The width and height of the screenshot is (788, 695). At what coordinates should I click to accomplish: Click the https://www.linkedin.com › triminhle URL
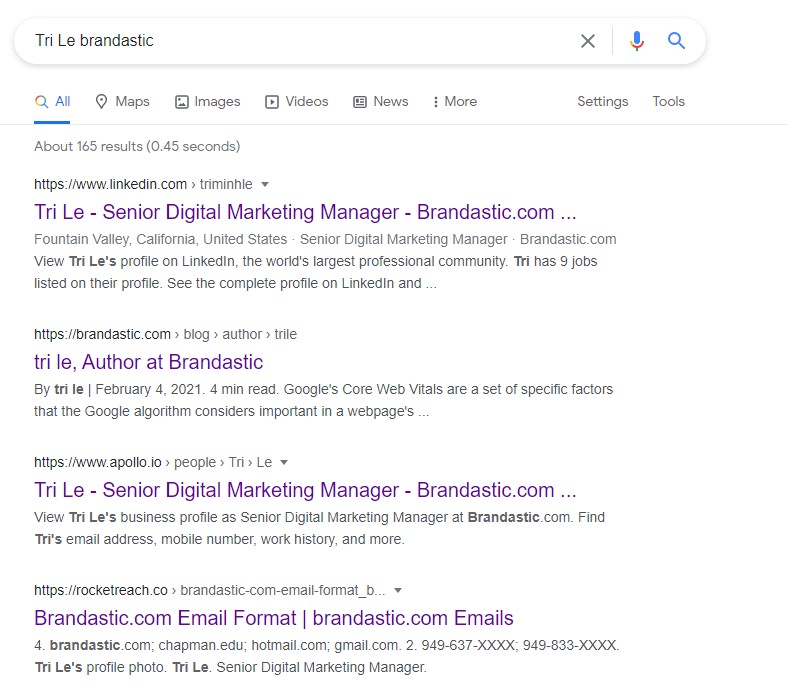pyautogui.click(x=143, y=184)
